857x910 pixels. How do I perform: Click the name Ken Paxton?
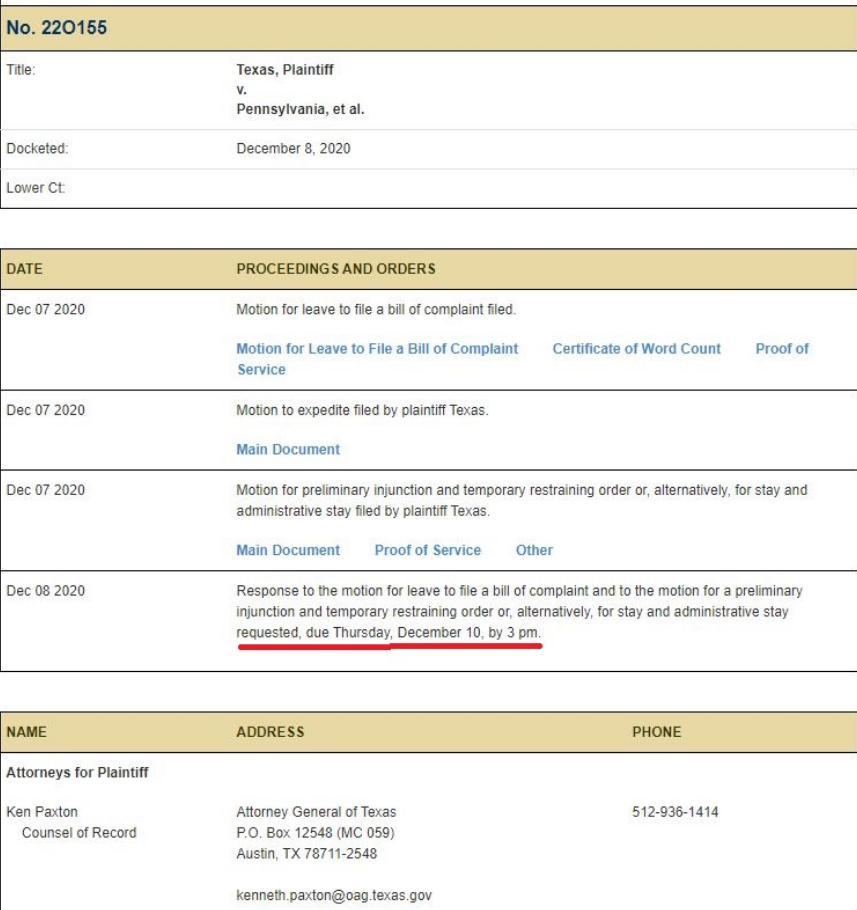point(42,812)
